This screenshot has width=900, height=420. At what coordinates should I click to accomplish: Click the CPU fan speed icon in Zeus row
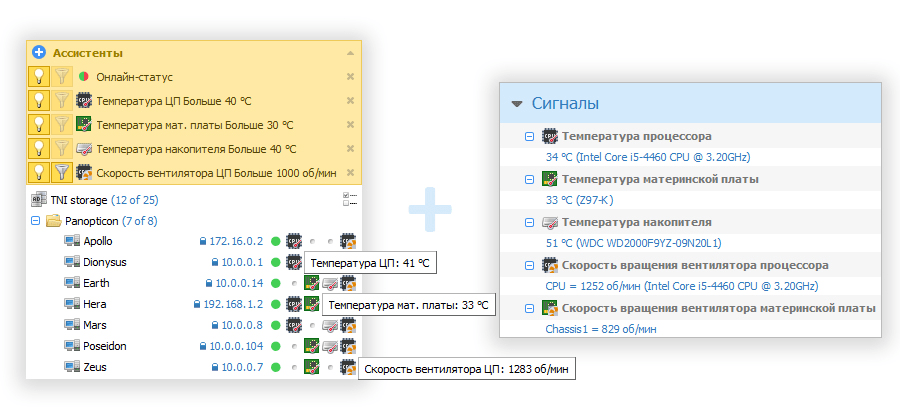tap(348, 367)
